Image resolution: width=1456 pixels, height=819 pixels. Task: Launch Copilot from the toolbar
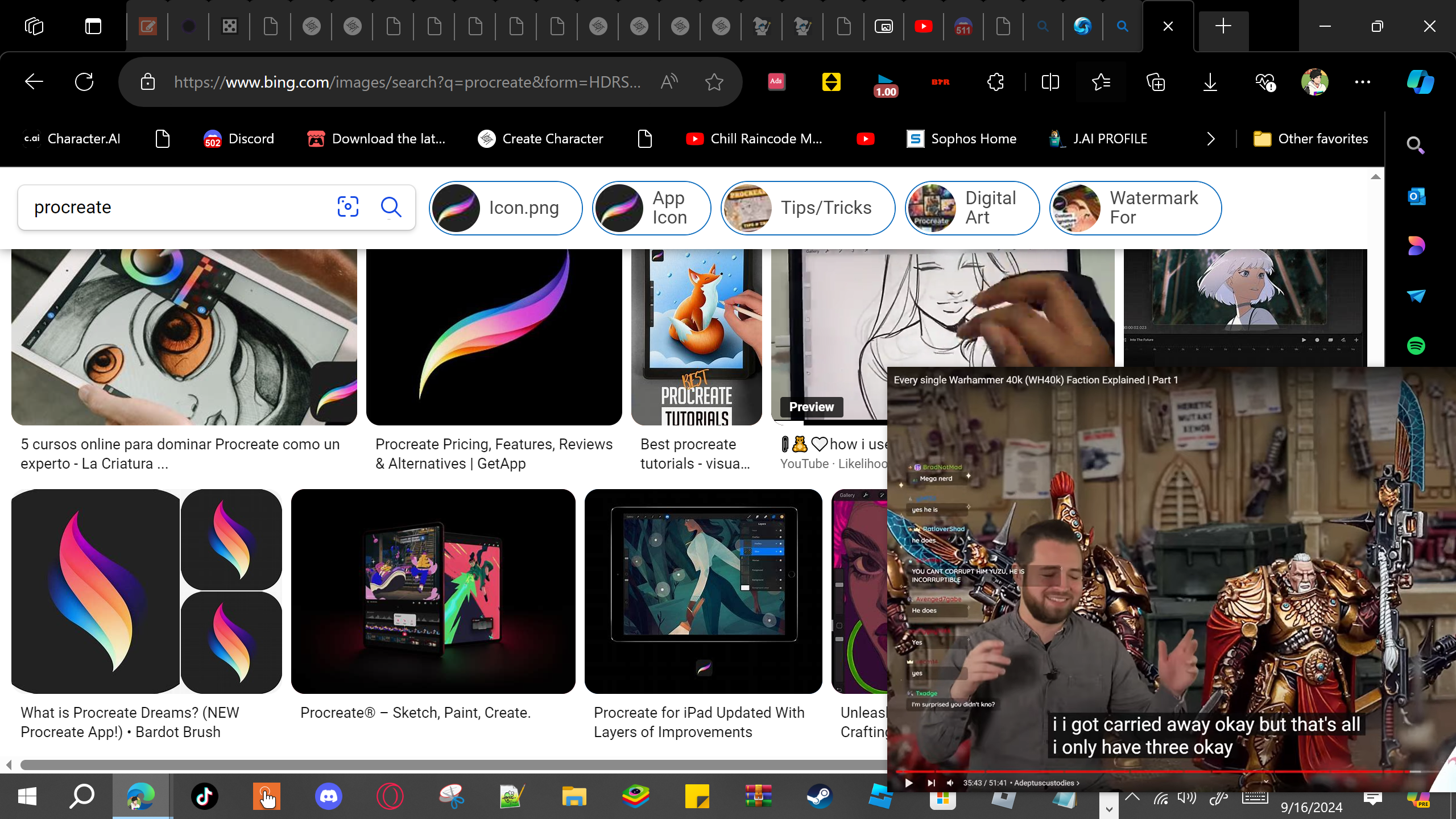(1420, 82)
